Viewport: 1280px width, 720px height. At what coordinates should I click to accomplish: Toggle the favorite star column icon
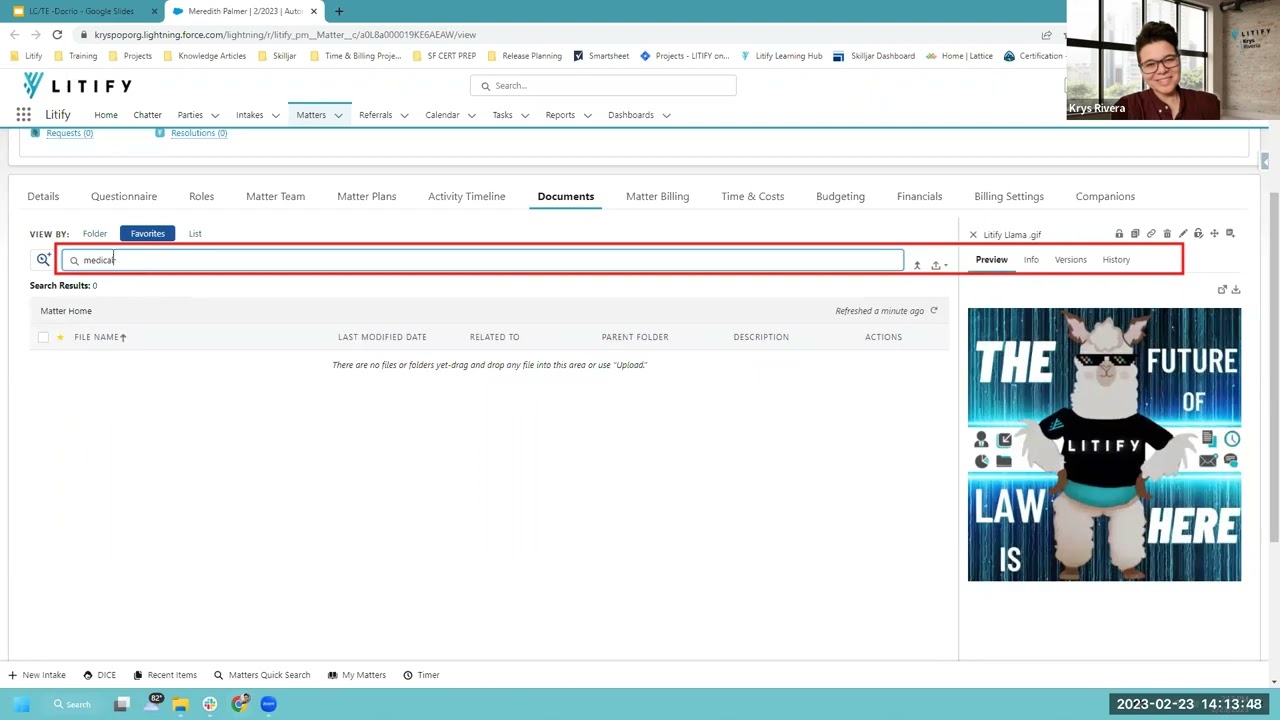[x=60, y=338]
